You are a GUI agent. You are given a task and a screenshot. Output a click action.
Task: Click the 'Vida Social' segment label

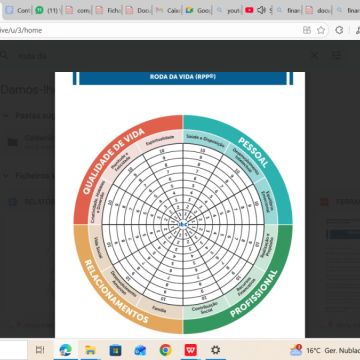98,247
